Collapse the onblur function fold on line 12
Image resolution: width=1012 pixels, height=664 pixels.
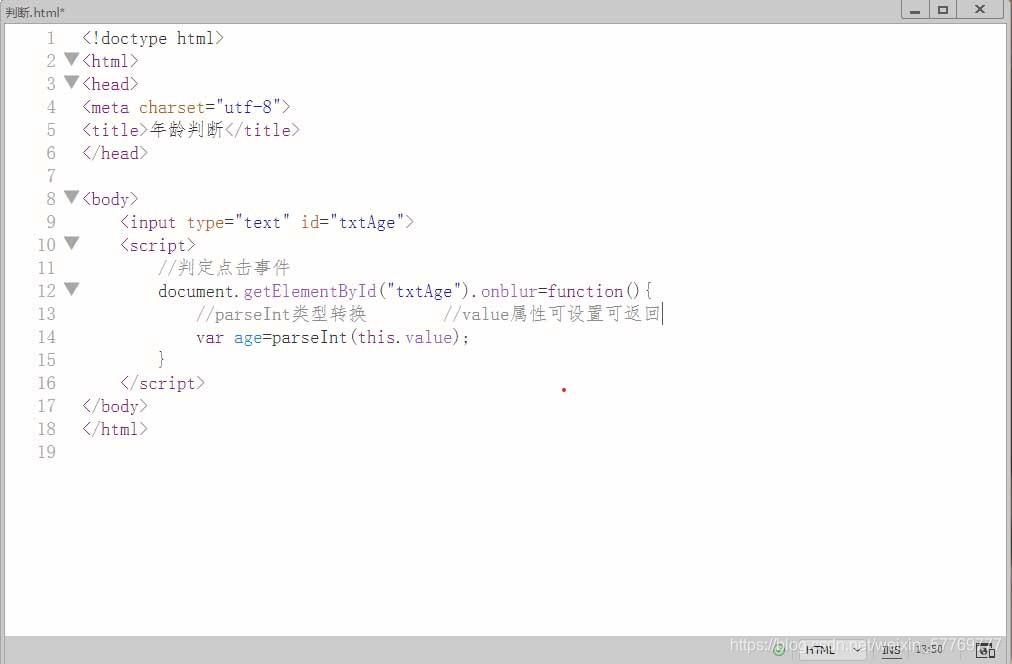coord(72,289)
